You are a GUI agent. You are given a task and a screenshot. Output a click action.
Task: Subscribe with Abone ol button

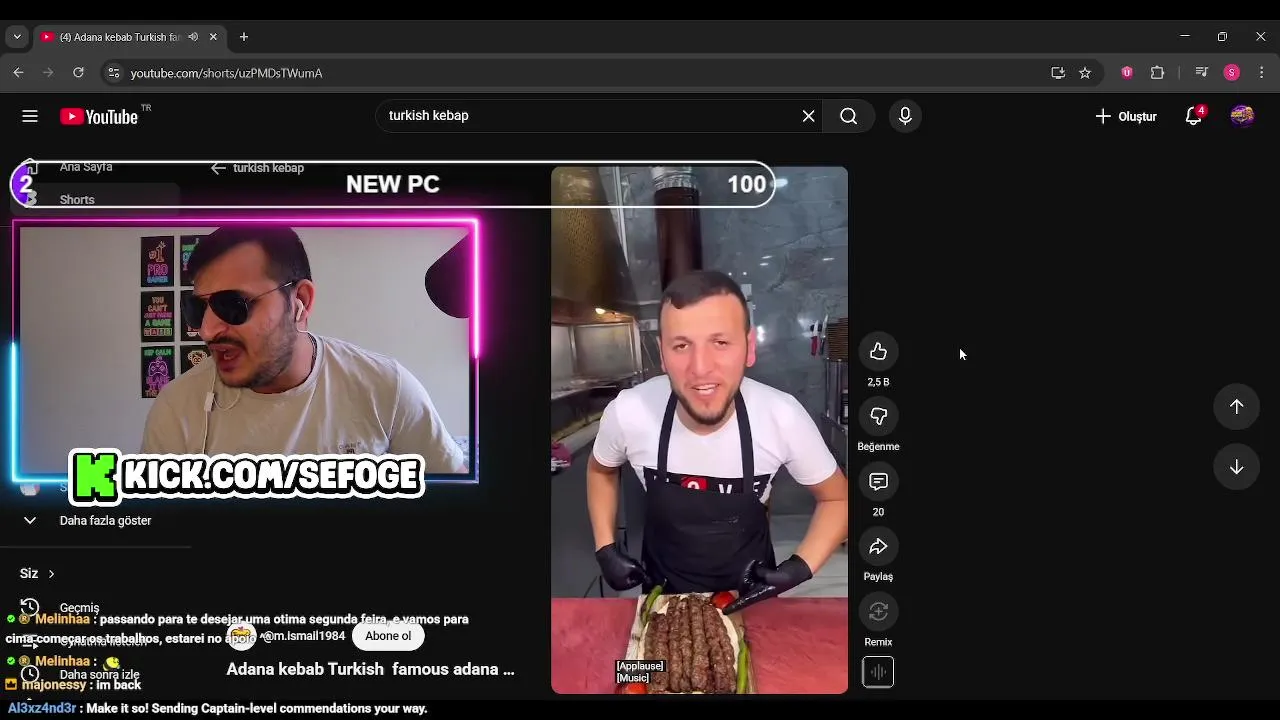pos(388,636)
